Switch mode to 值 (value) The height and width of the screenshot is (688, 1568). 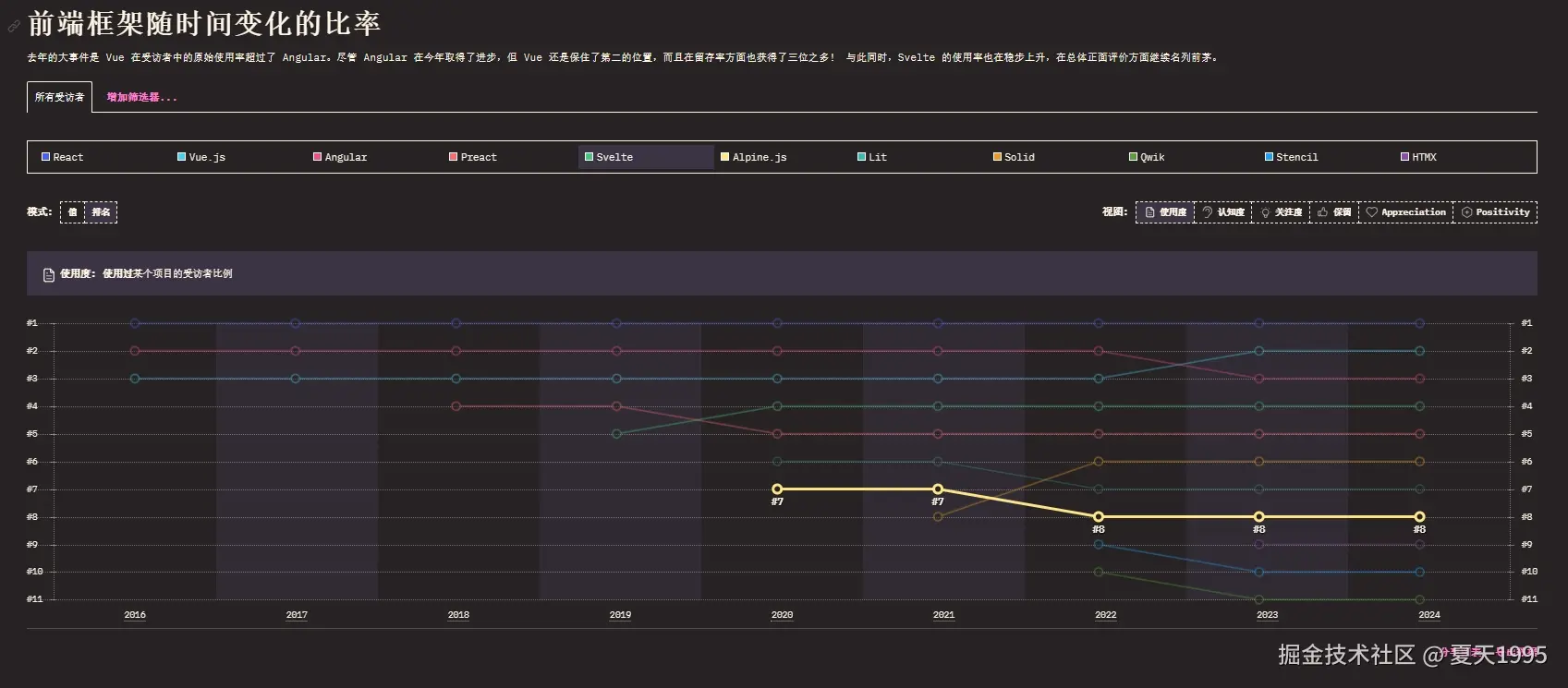coord(72,212)
